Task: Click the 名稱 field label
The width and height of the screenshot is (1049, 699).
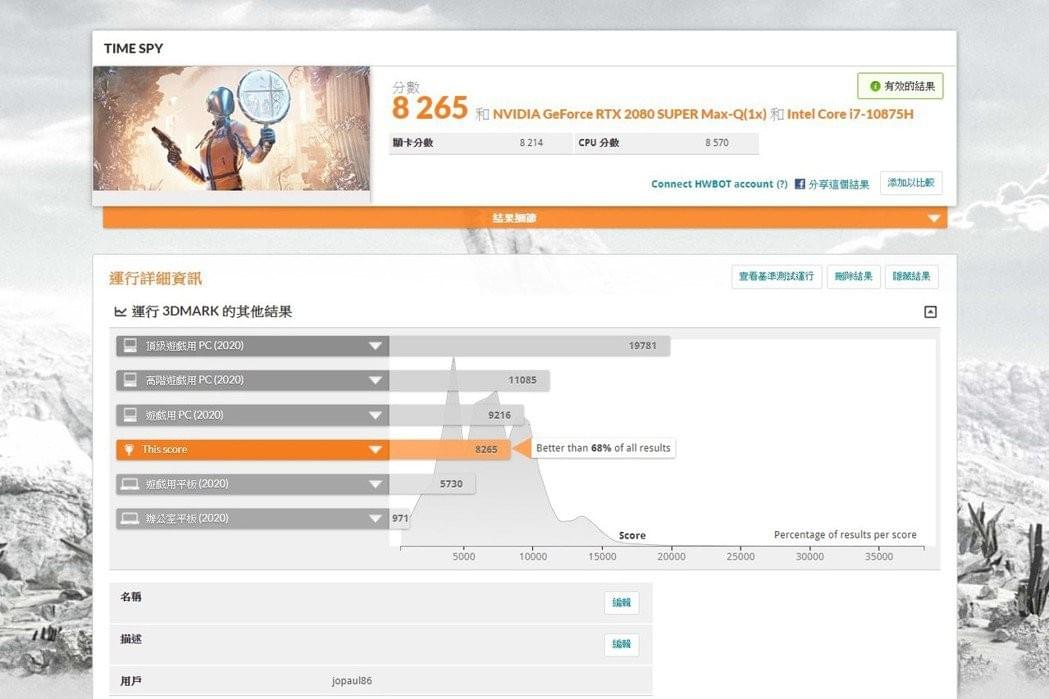Action: click(x=130, y=597)
